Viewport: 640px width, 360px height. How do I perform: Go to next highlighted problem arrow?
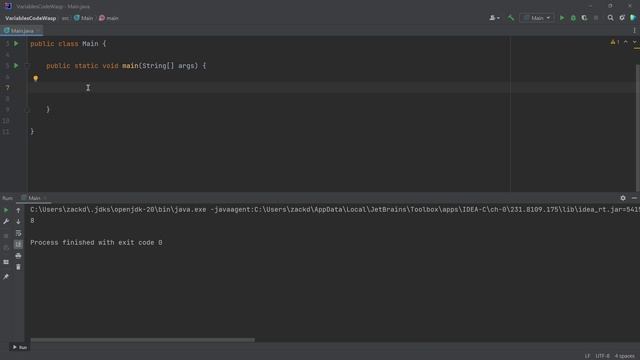tap(634, 42)
